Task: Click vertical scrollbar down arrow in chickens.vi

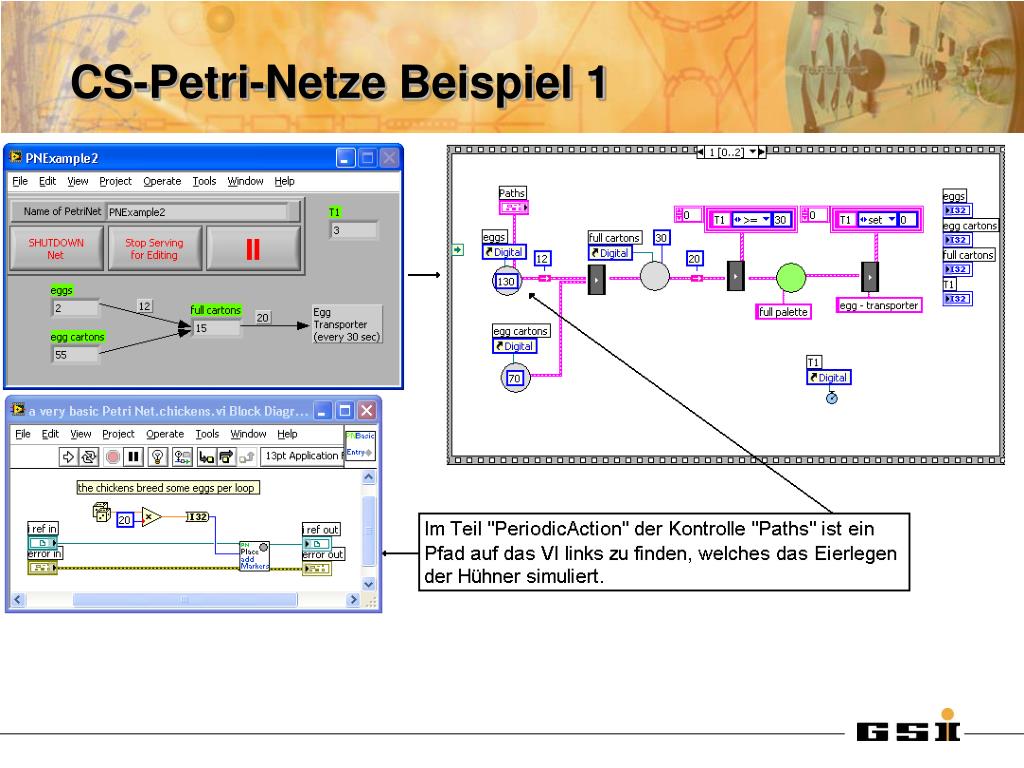Action: 368,584
